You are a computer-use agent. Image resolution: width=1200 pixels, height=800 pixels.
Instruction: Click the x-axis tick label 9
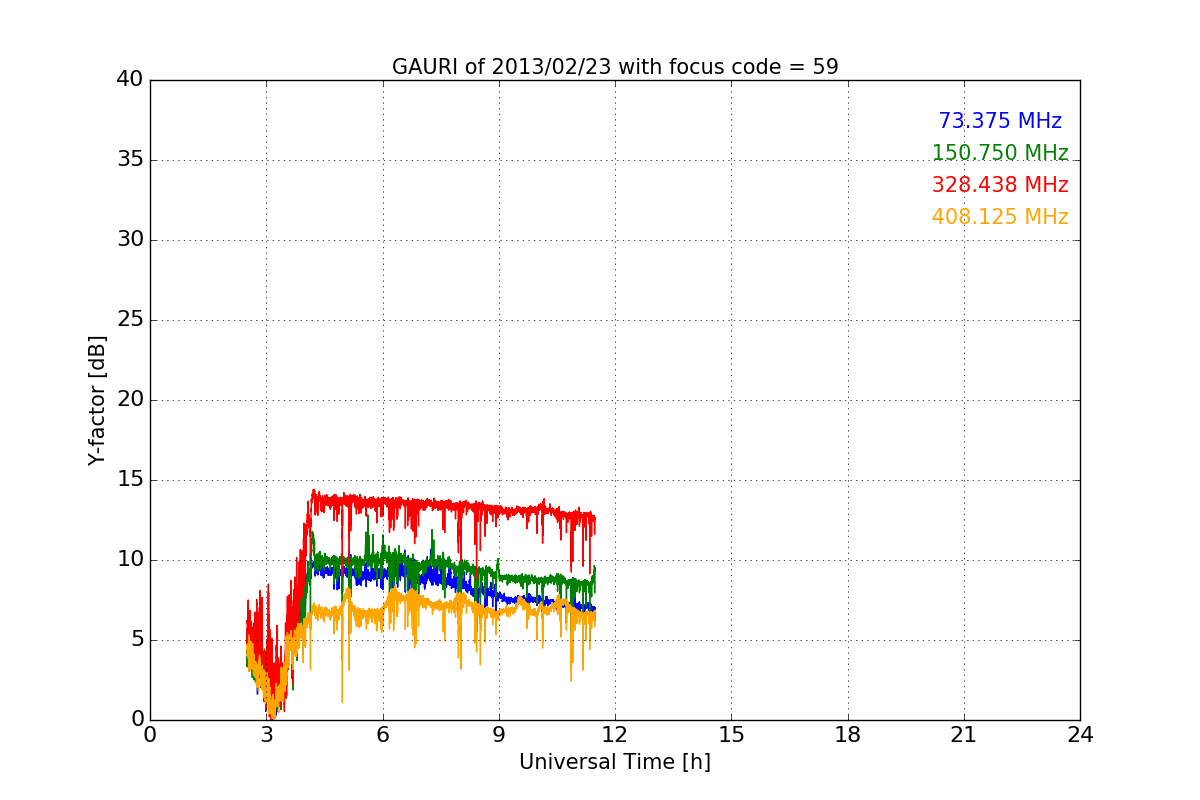pos(499,735)
